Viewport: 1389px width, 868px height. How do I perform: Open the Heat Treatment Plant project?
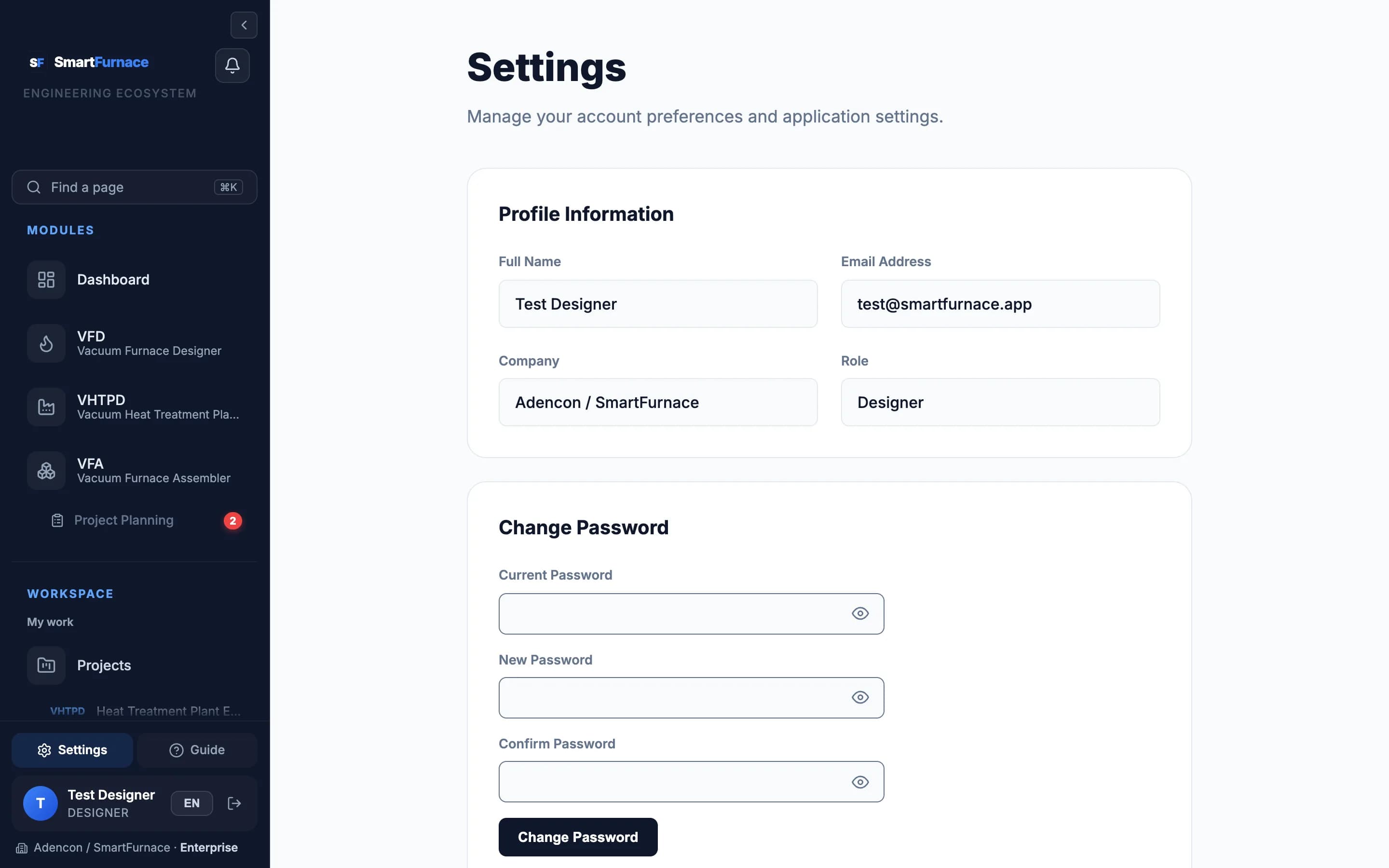click(x=145, y=711)
